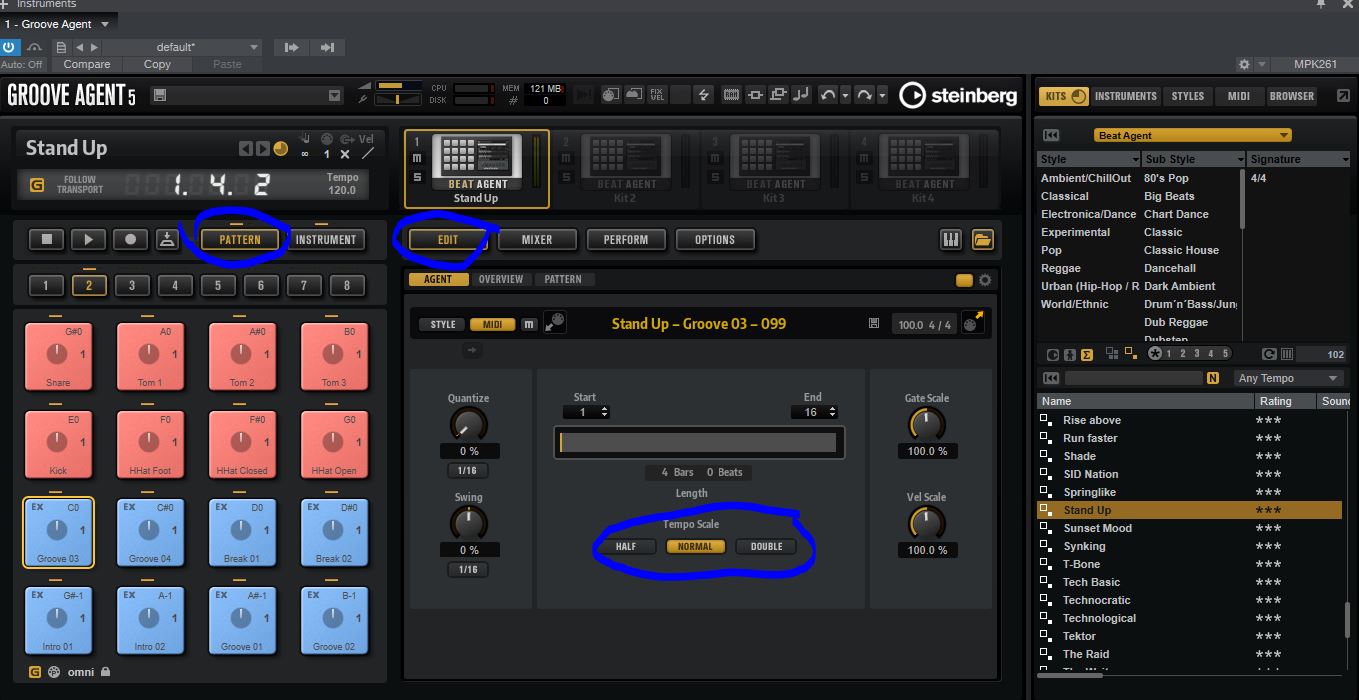This screenshot has height=700, width=1359.
Task: Click the Play transport button
Action: pos(88,239)
